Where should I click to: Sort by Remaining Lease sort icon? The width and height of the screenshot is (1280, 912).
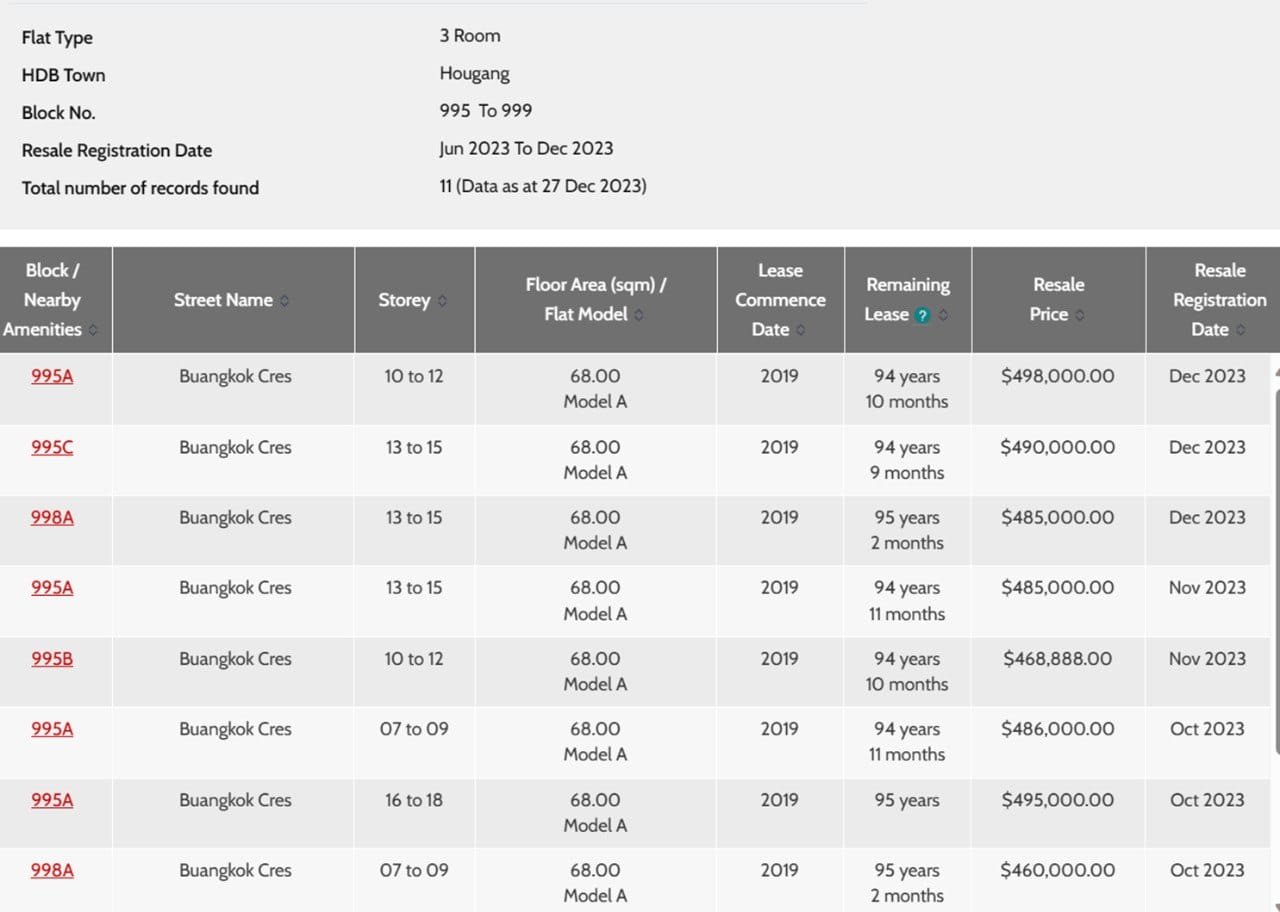click(944, 315)
